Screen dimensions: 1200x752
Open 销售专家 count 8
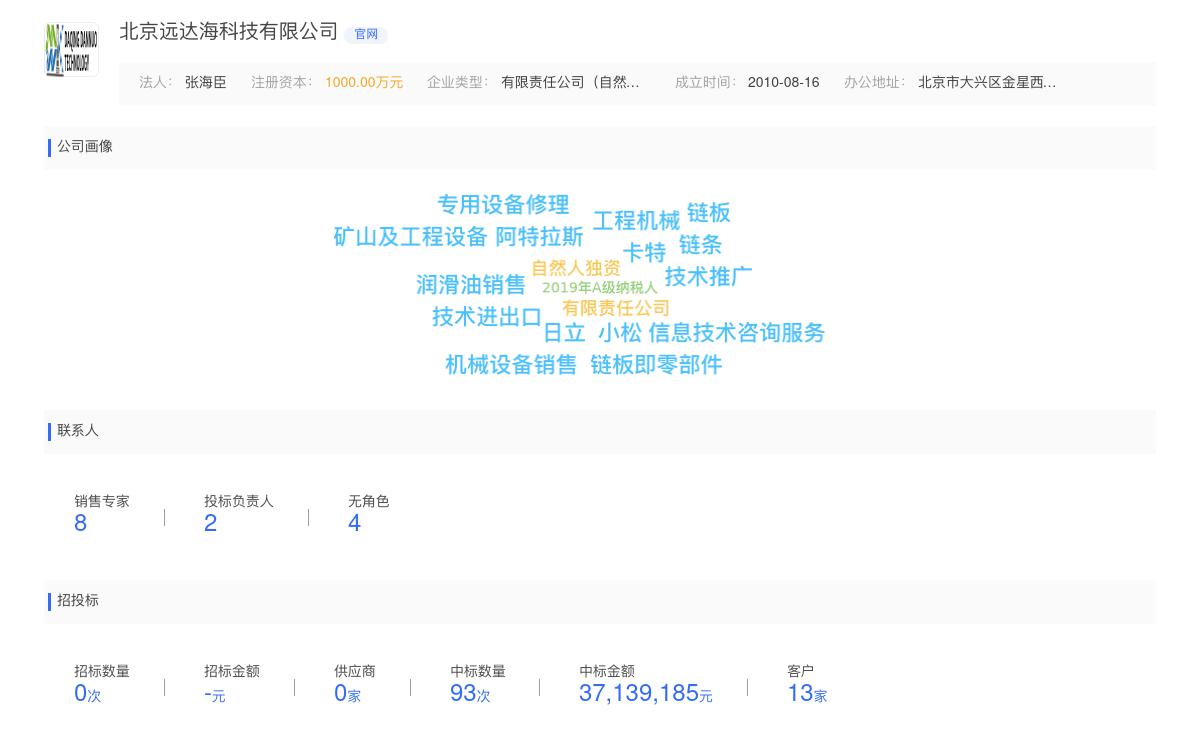click(x=81, y=523)
